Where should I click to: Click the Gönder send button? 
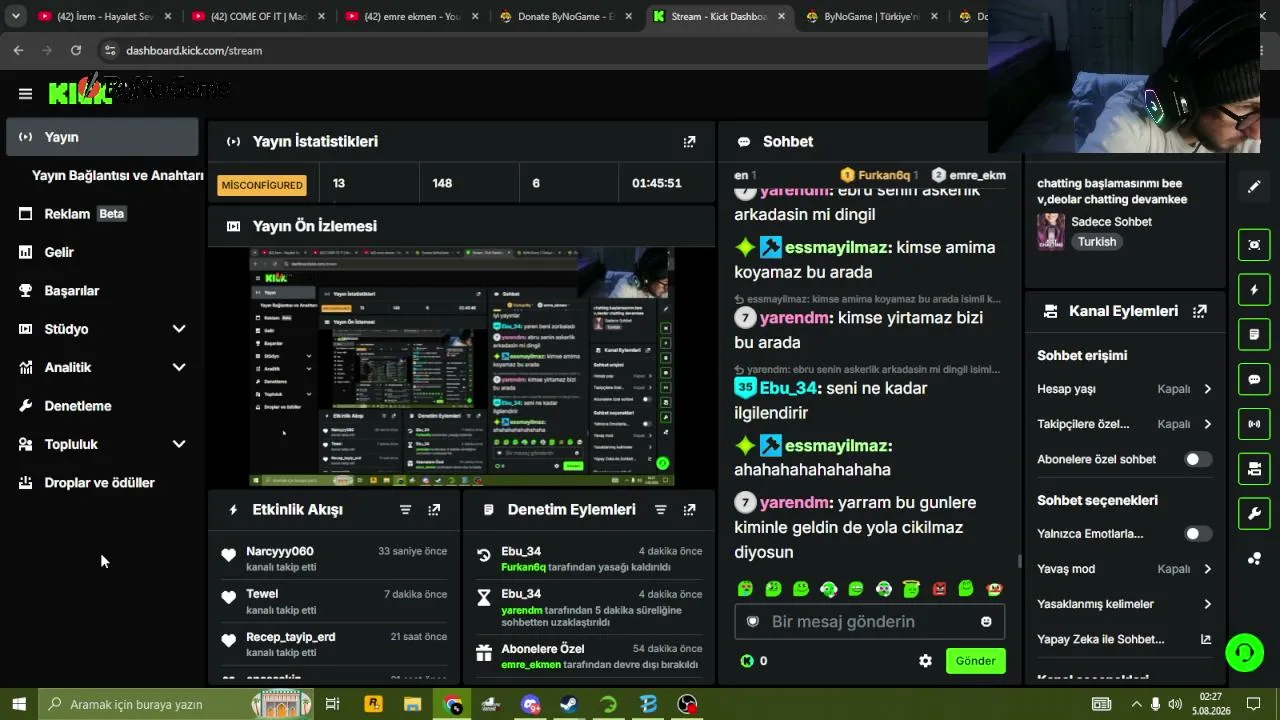[x=975, y=661]
